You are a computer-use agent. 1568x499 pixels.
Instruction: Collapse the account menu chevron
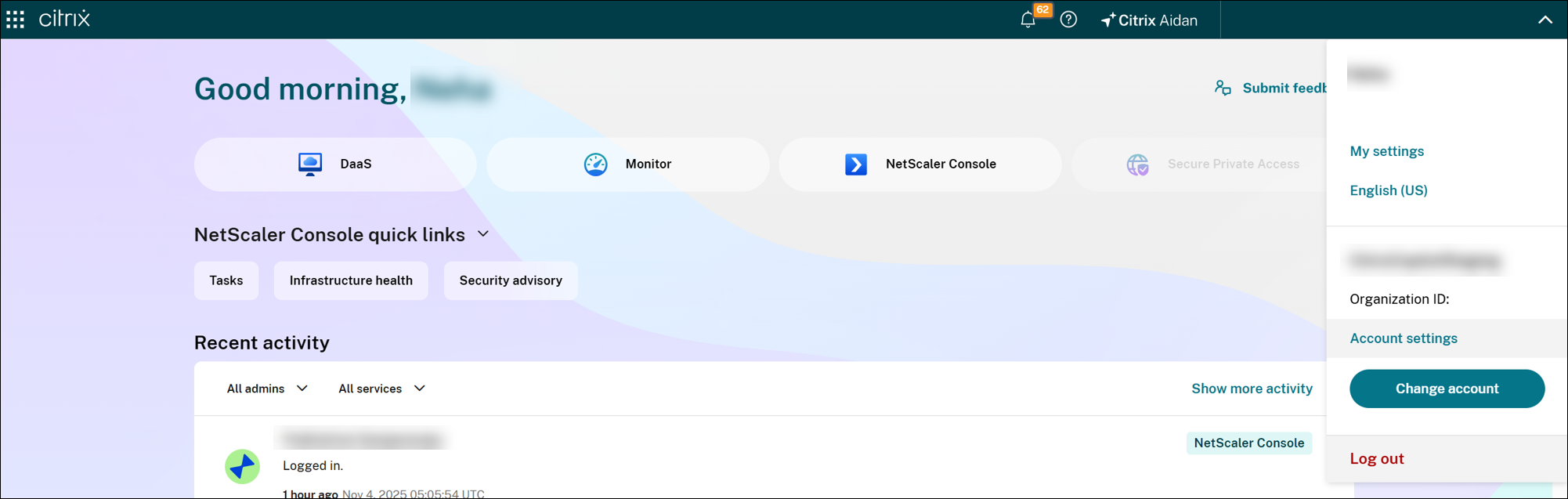pyautogui.click(x=1545, y=20)
